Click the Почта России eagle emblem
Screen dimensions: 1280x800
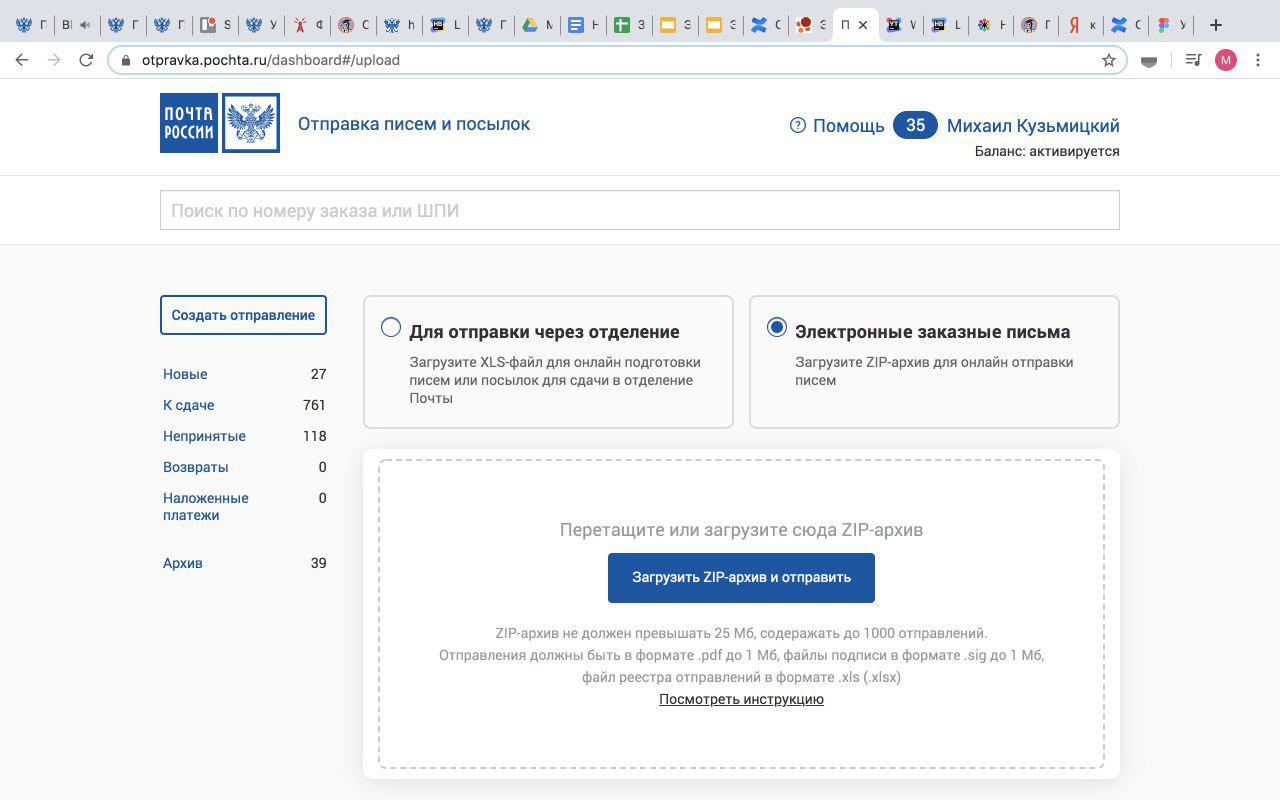pyautogui.click(x=251, y=123)
